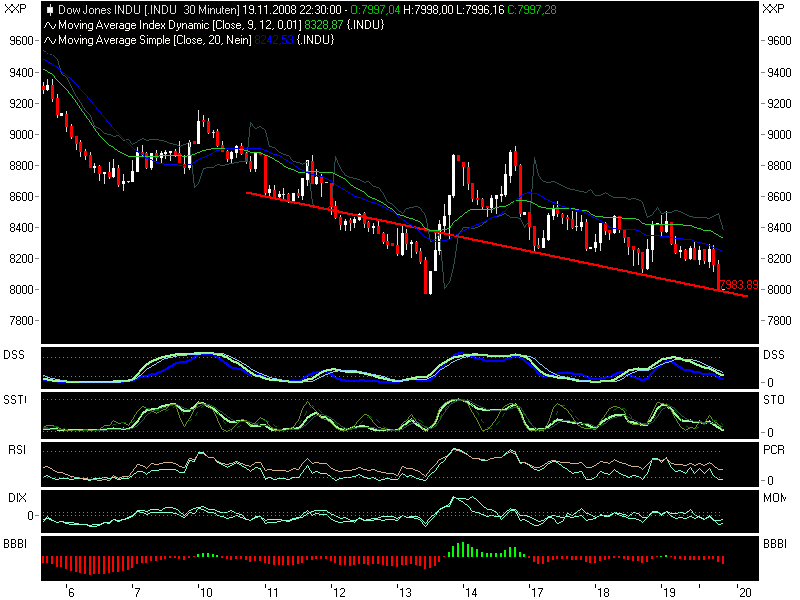The width and height of the screenshot is (800, 600).
Task: Click the PCR indicator label
Action: point(774,449)
